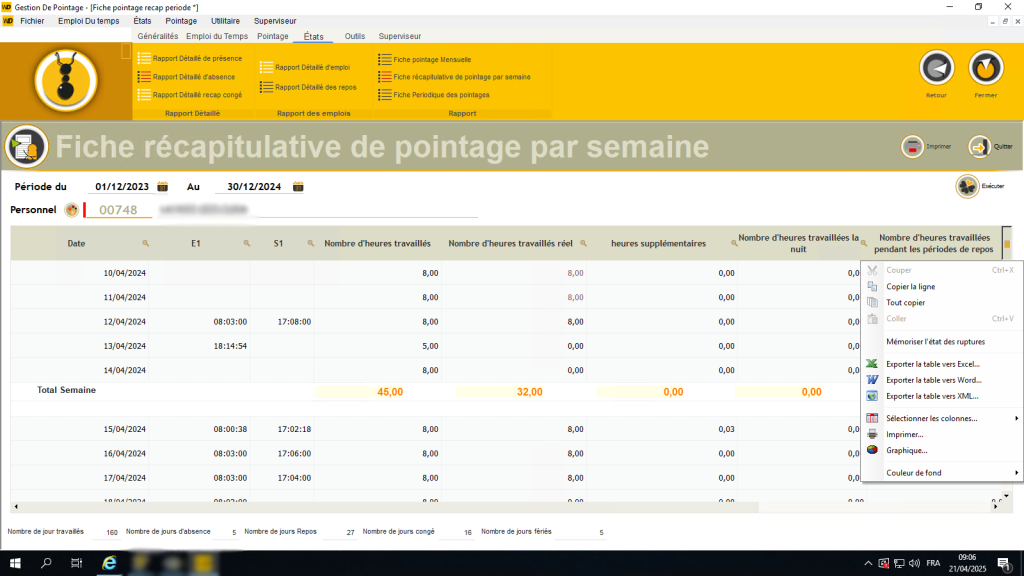Click the Retour back arrow icon
Image resolution: width=1024 pixels, height=576 pixels.
[936, 68]
